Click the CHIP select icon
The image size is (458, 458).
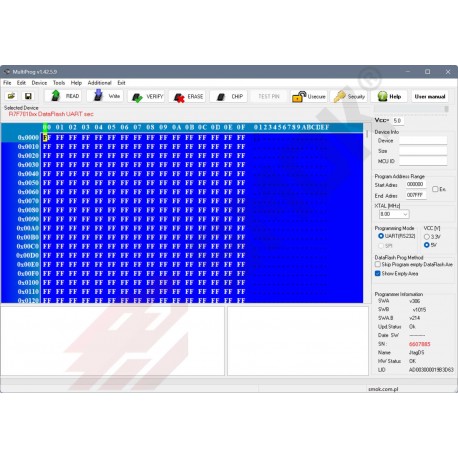click(221, 97)
